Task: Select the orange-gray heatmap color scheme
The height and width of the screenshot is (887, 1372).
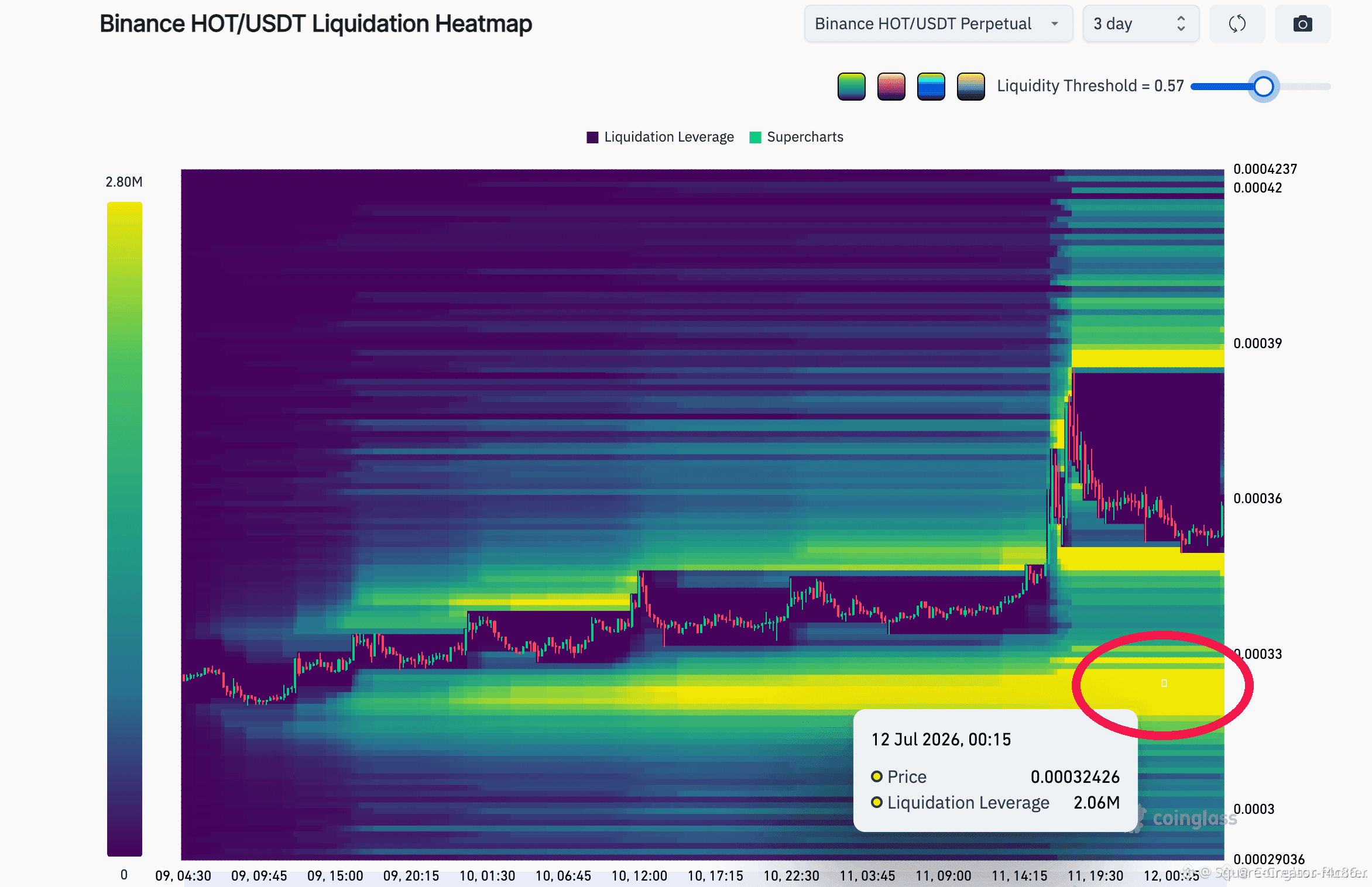Action: pos(971,87)
